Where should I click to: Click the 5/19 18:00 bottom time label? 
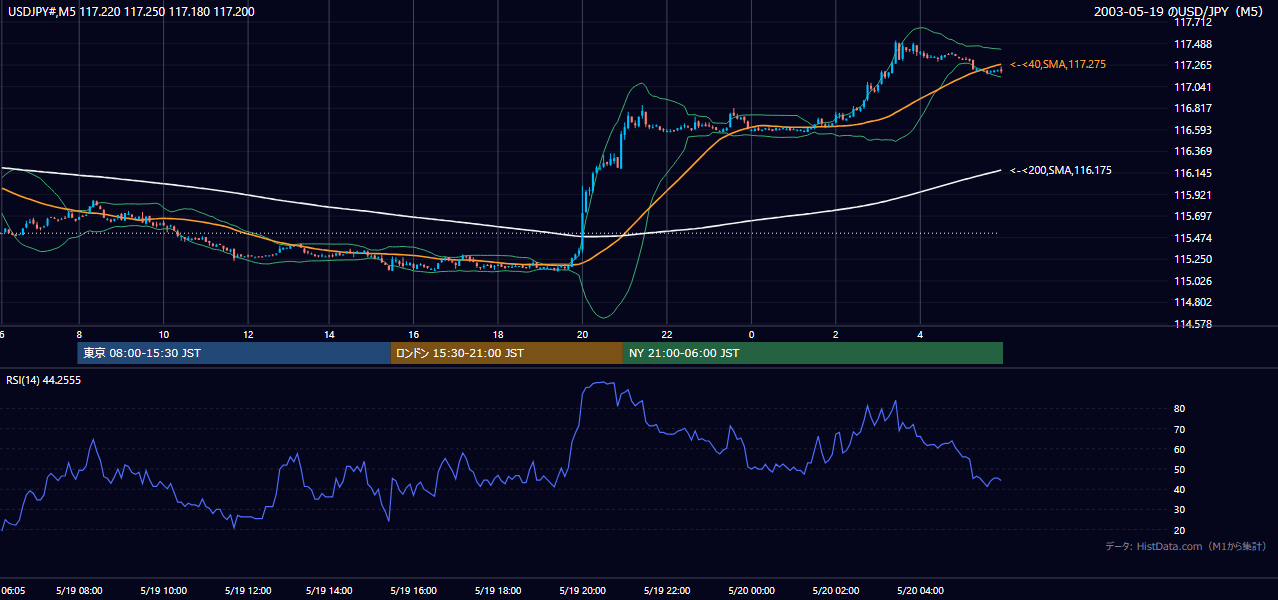point(499,590)
